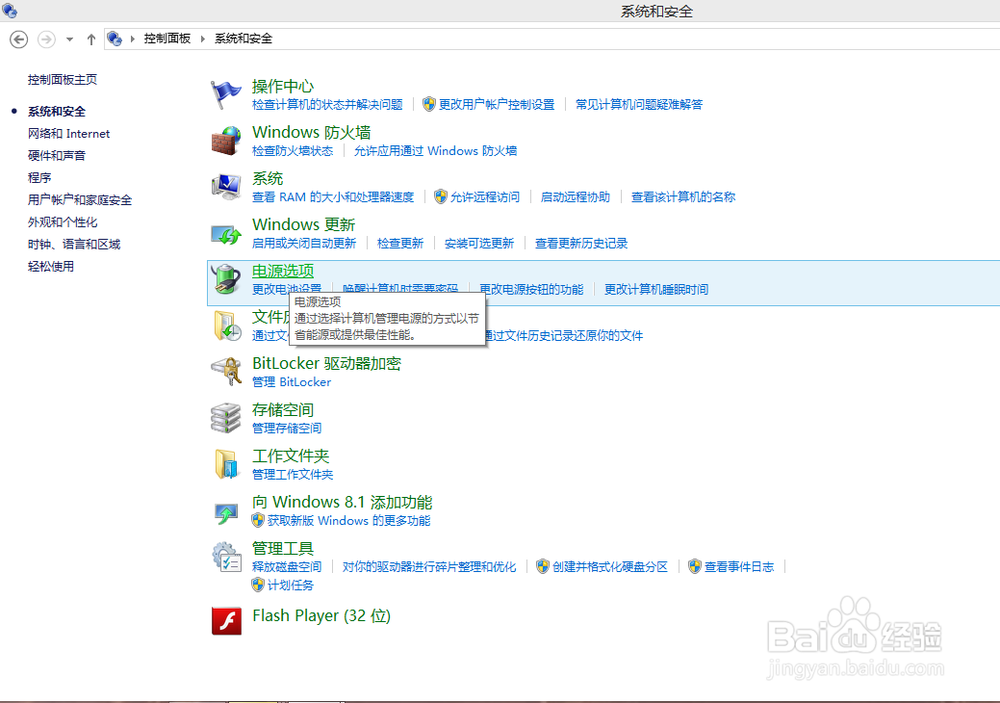Open 轻松使用 in sidebar
Screen dimensions: 1000x703
click(x=51, y=267)
